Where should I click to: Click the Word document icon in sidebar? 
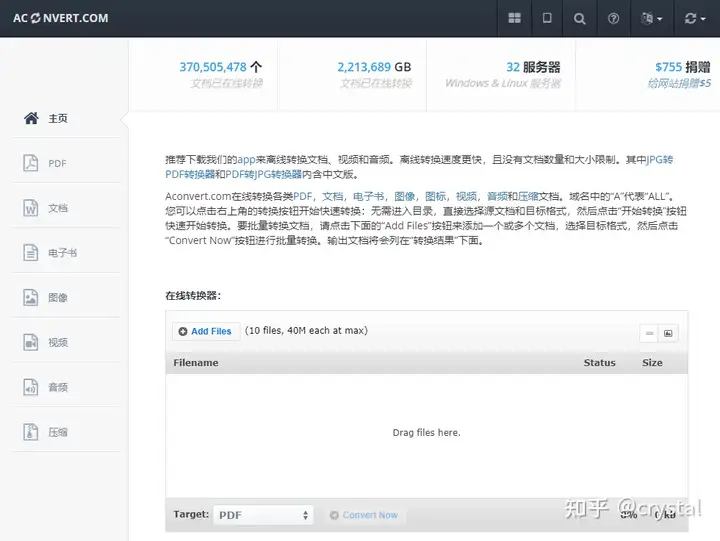coord(31,208)
